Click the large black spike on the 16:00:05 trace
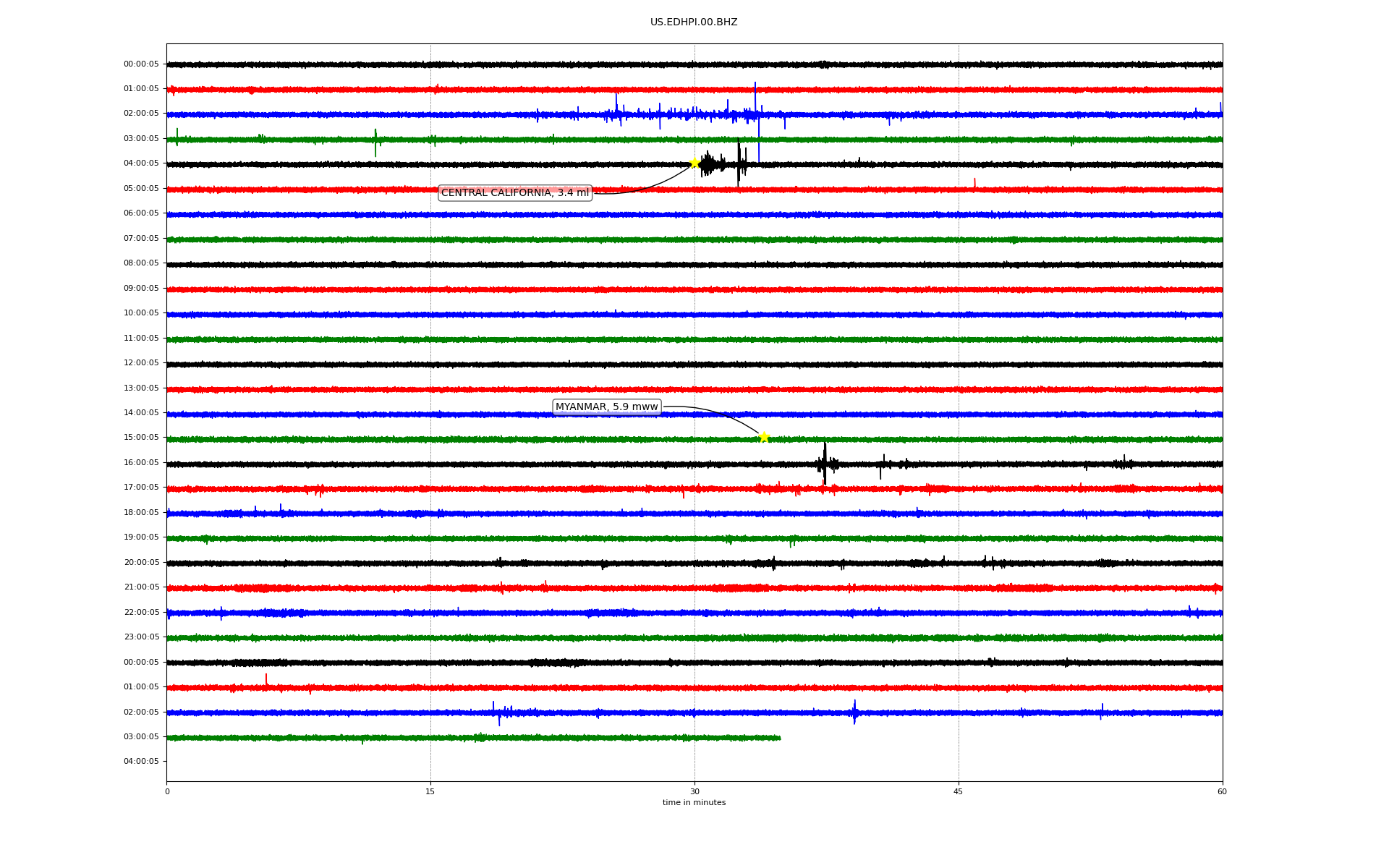This screenshot has width=1389, height=868. (x=825, y=461)
